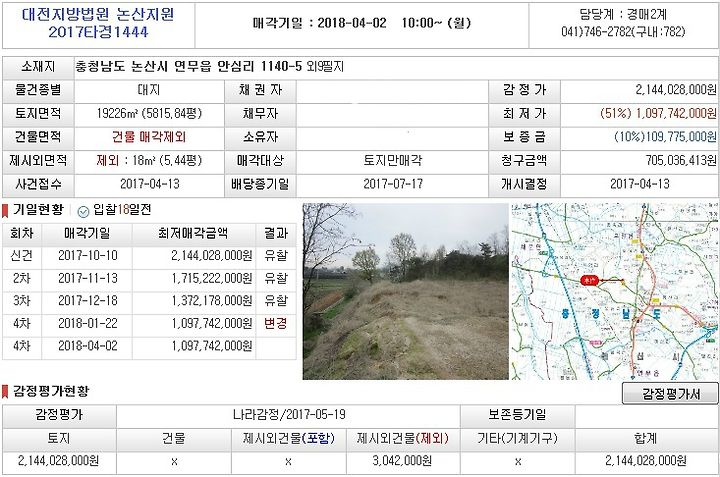Screen dimensions: 720x477
Task: Select the appraisal value 2,144,028,000원 beside 감정가
Action: [676, 90]
